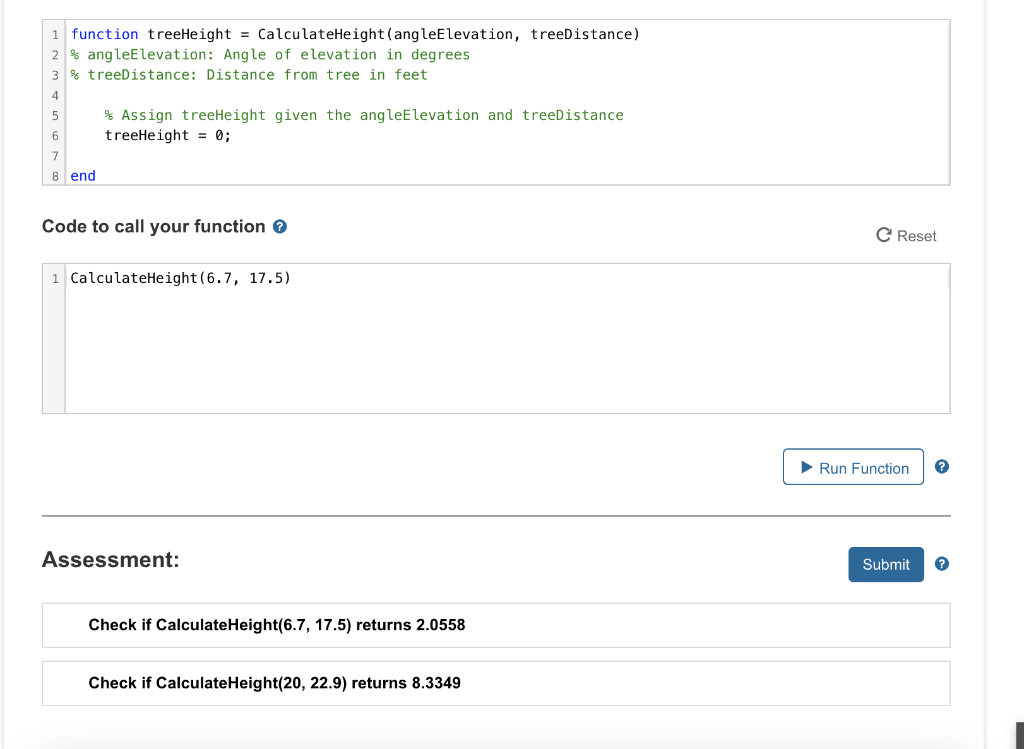Click the treeHeight assignment on line 6
The width and height of the screenshot is (1024, 749).
(x=166, y=135)
